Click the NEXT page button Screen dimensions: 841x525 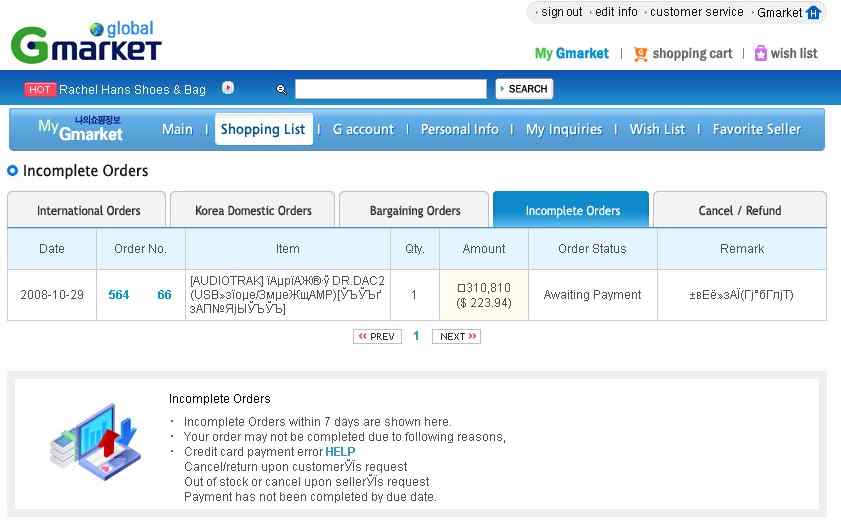456,337
